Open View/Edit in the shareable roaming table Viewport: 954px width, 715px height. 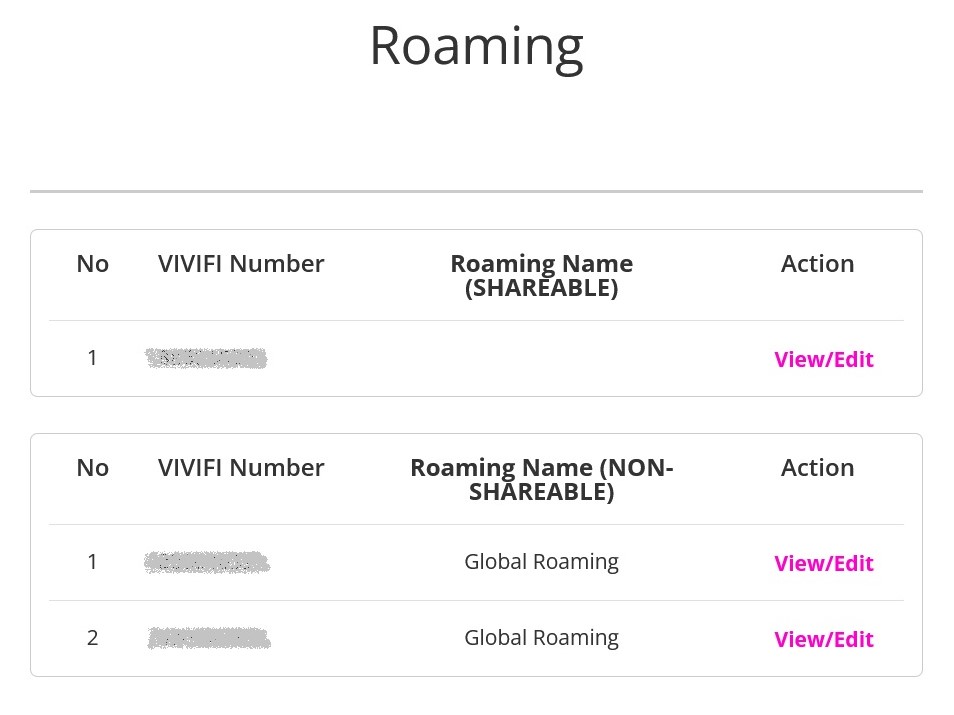pyautogui.click(x=824, y=360)
